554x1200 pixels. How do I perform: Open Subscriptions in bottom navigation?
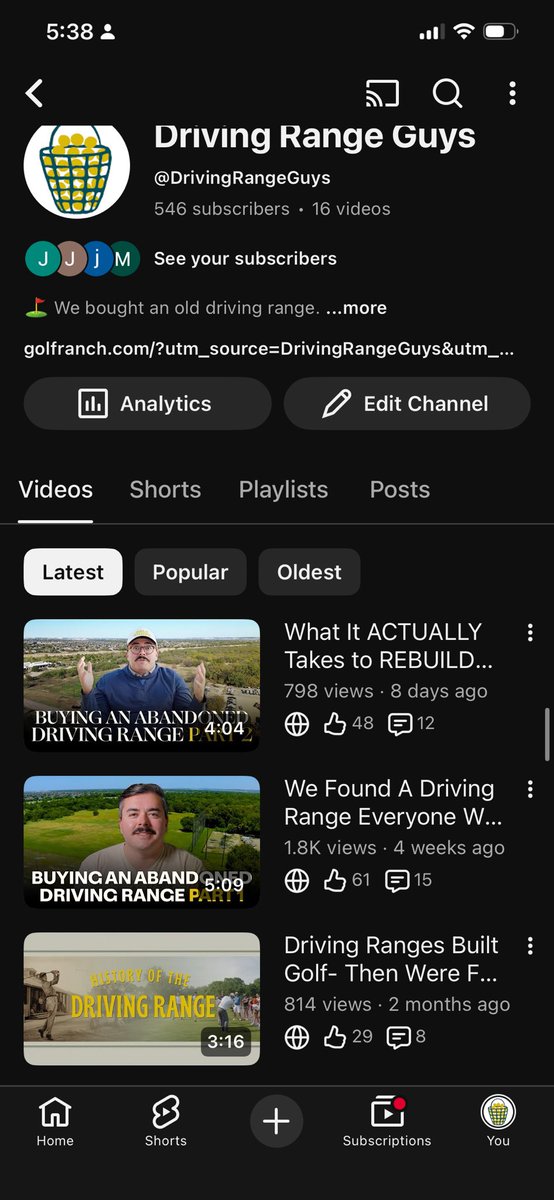pyautogui.click(x=387, y=1121)
